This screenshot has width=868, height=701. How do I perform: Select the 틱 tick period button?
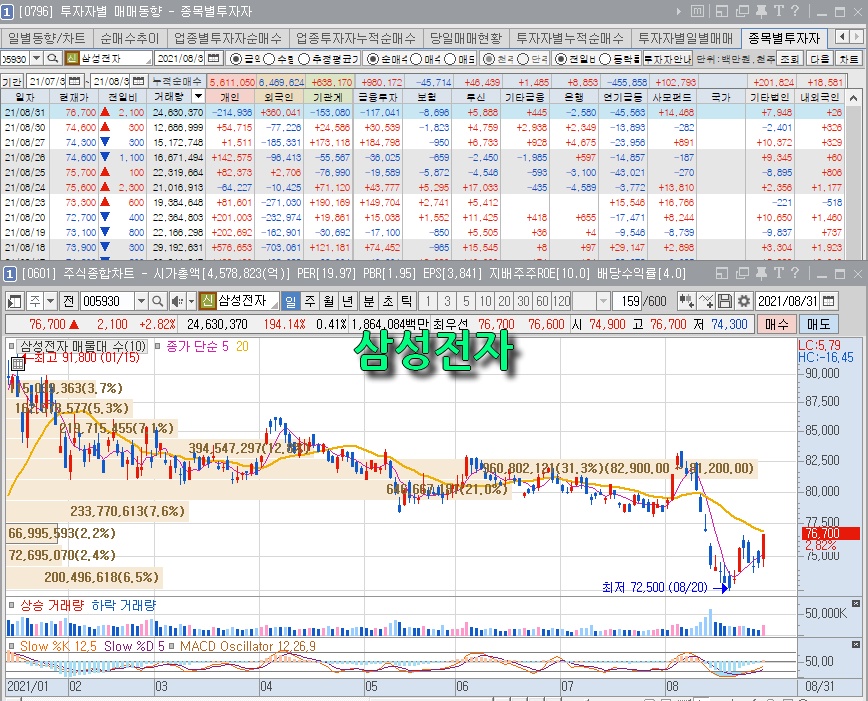[406, 301]
